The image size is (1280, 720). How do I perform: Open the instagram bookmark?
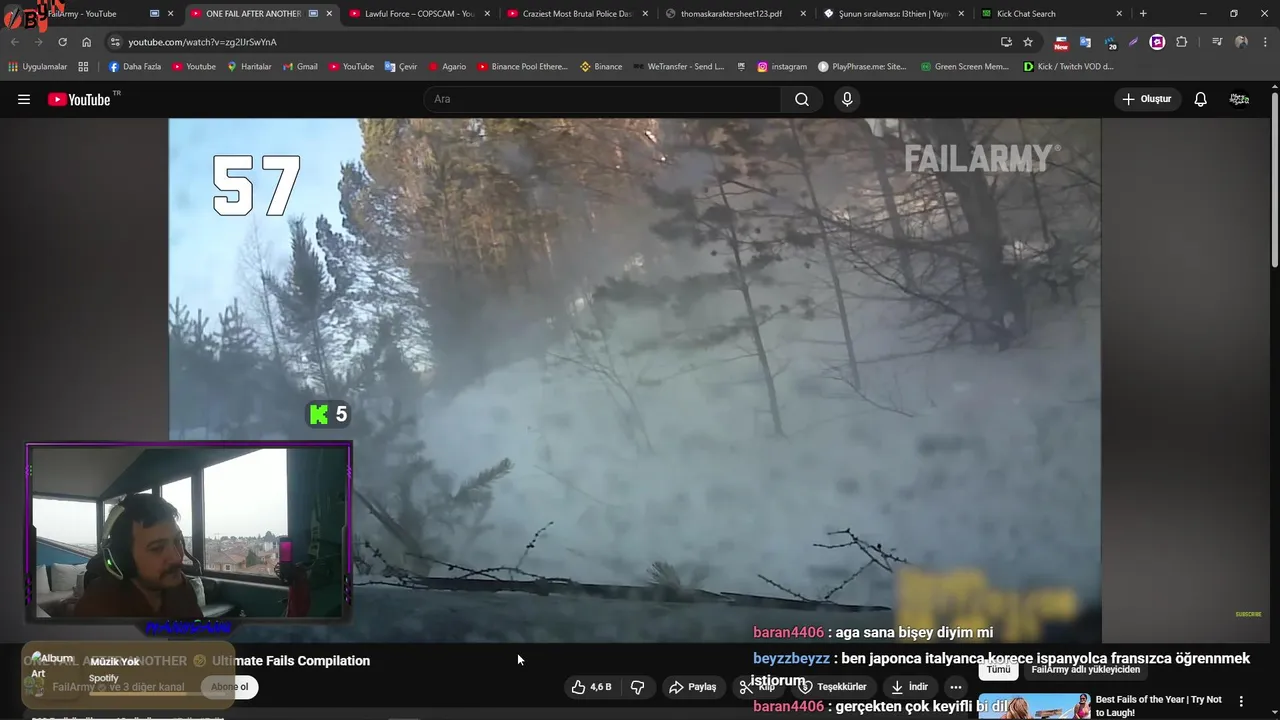tap(781, 66)
